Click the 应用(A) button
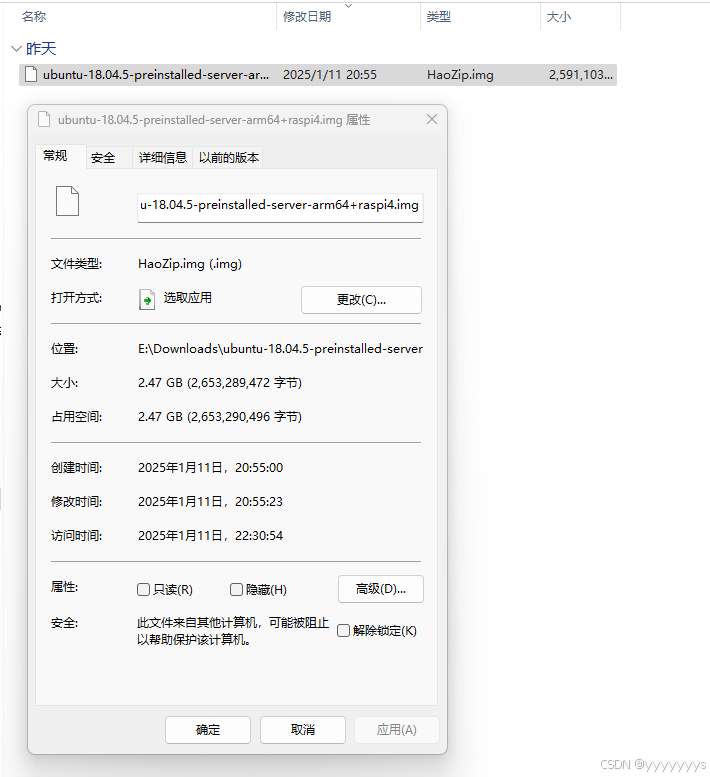The height and width of the screenshot is (777, 710). pyautogui.click(x=396, y=729)
